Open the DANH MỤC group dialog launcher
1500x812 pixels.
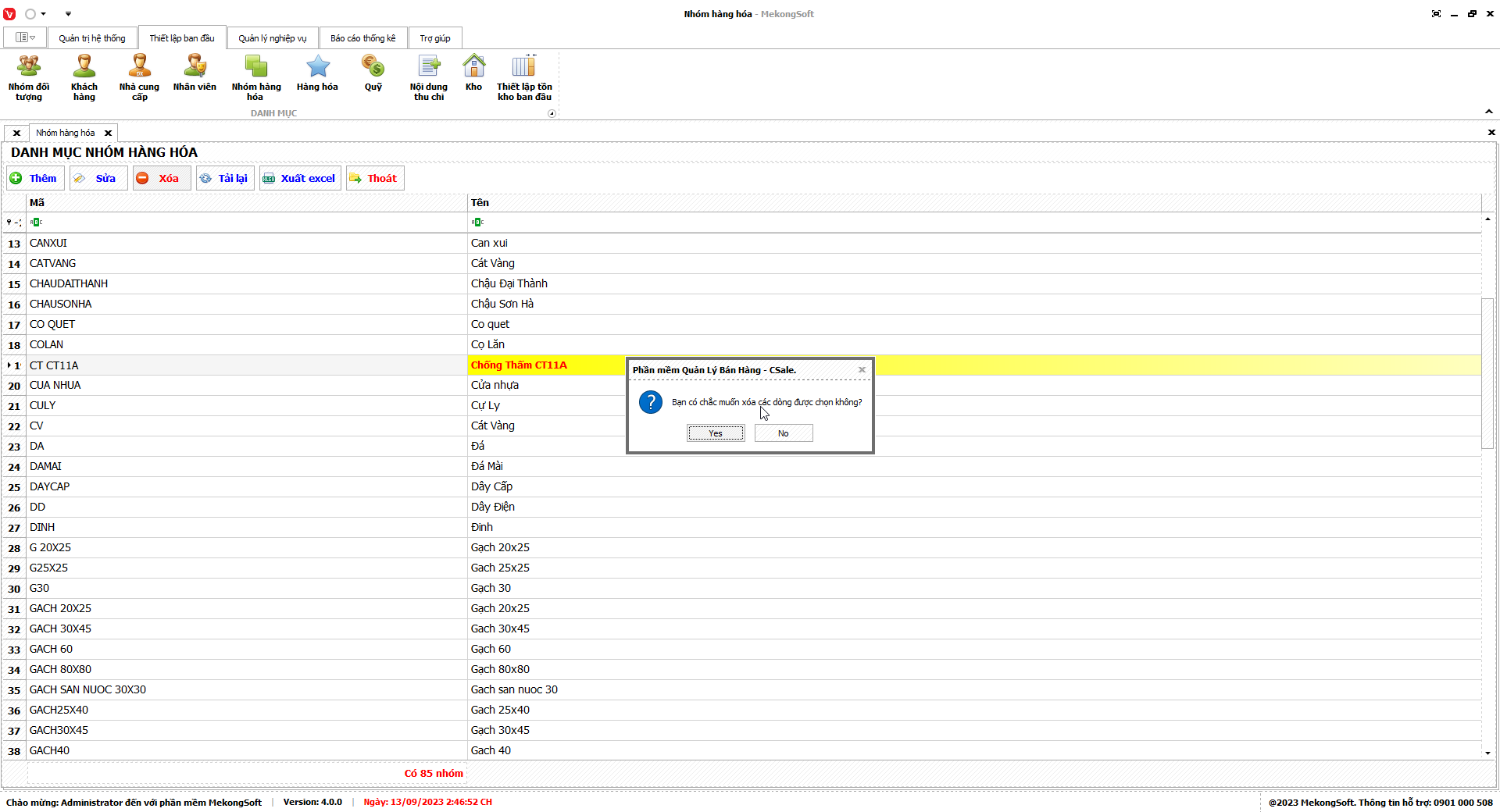[x=552, y=113]
